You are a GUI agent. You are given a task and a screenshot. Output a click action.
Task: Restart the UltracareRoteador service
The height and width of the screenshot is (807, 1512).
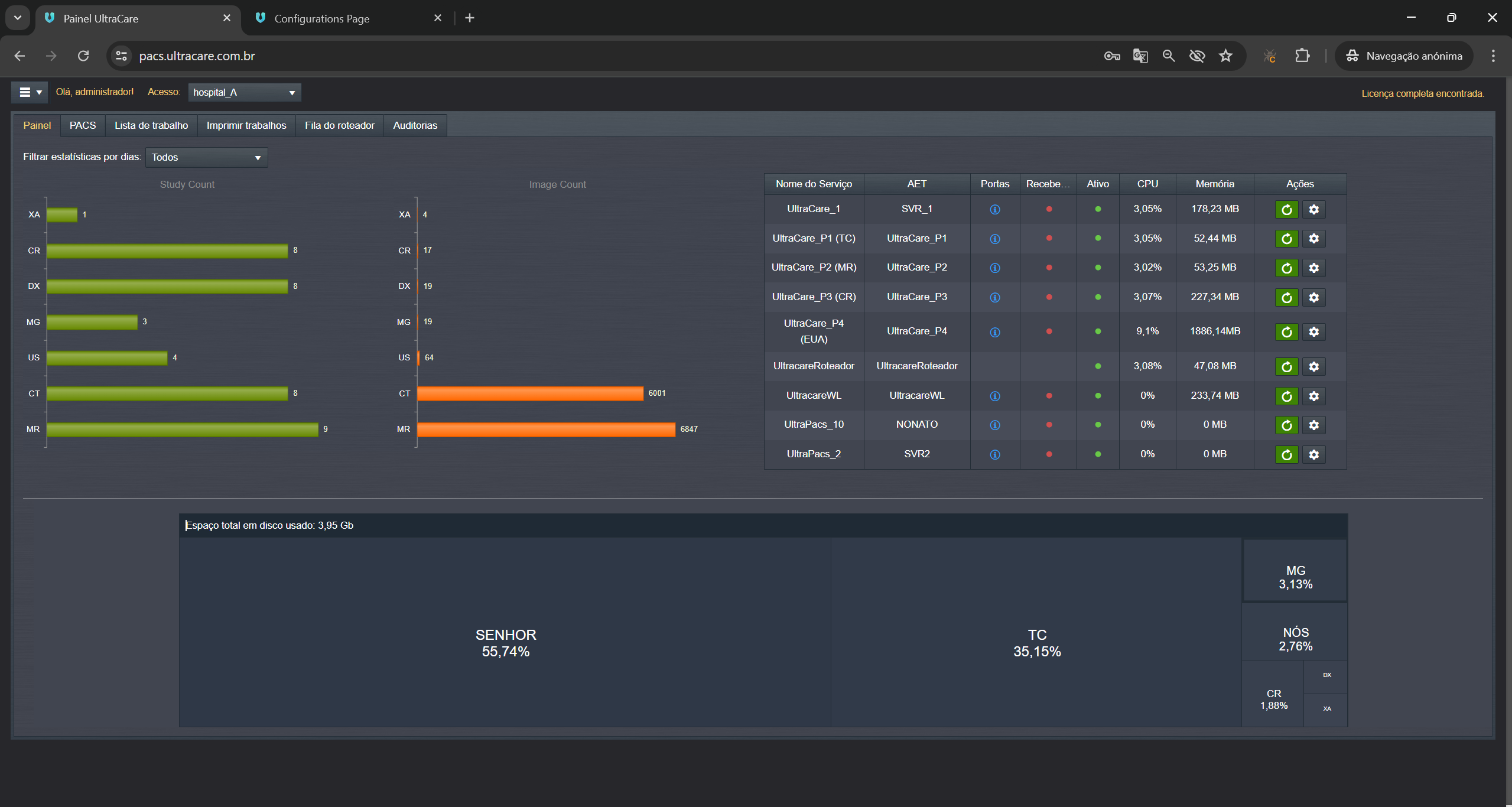pos(1286,366)
